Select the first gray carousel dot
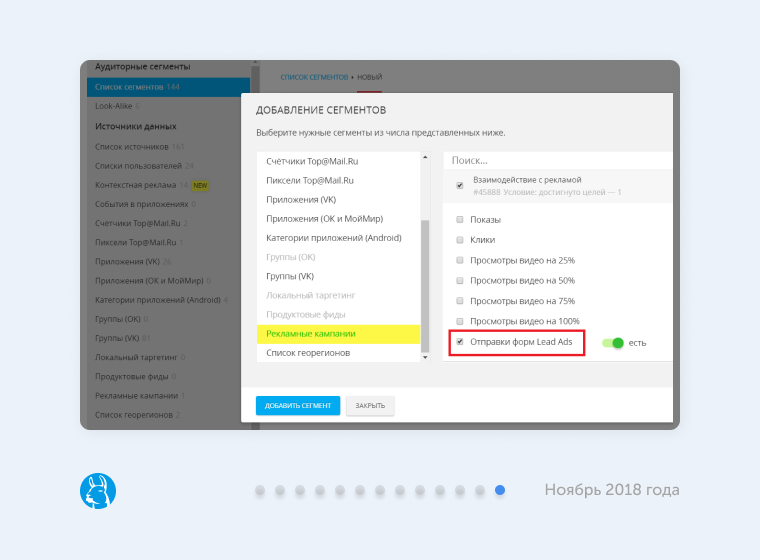760x560 pixels. [260, 490]
